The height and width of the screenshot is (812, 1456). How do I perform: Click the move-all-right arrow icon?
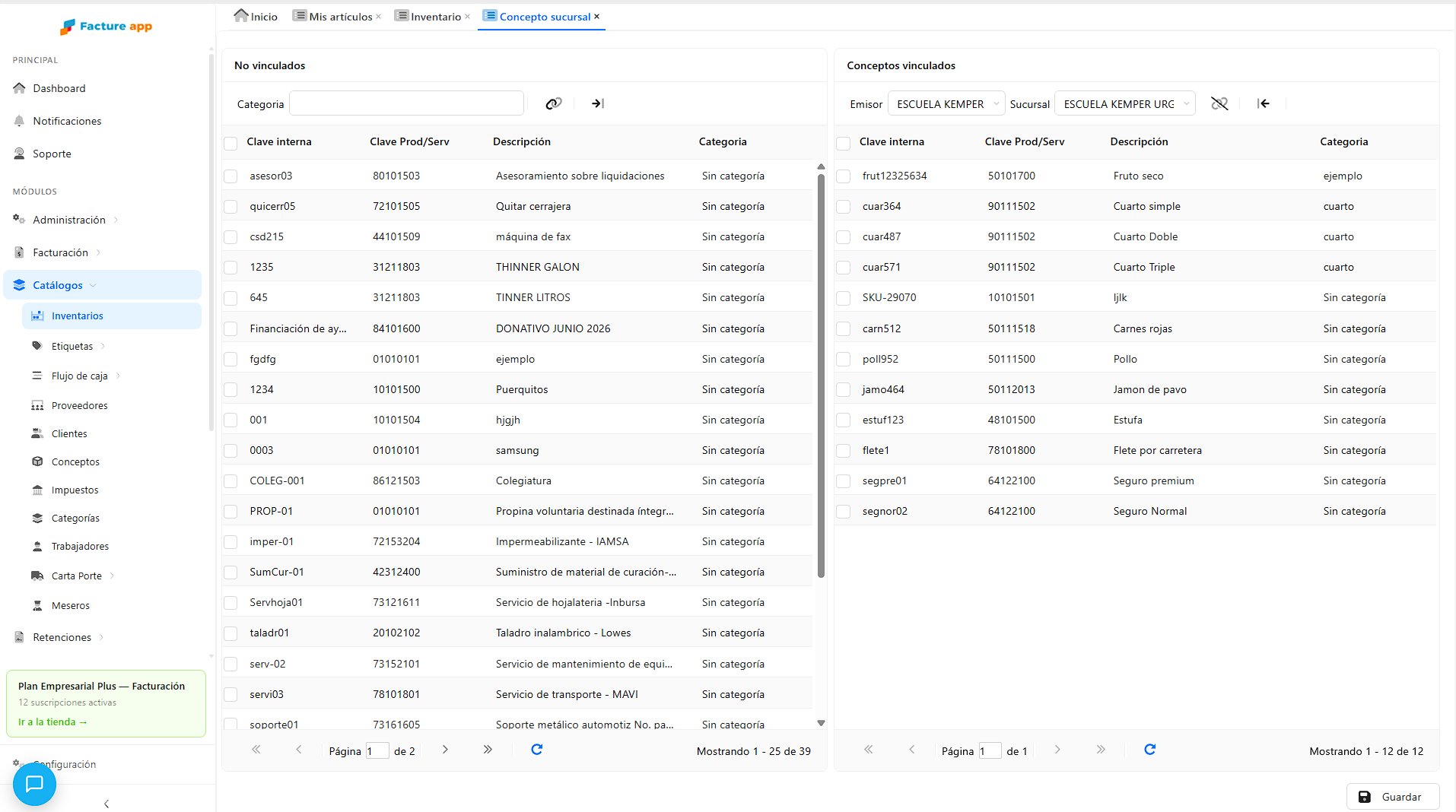click(597, 103)
